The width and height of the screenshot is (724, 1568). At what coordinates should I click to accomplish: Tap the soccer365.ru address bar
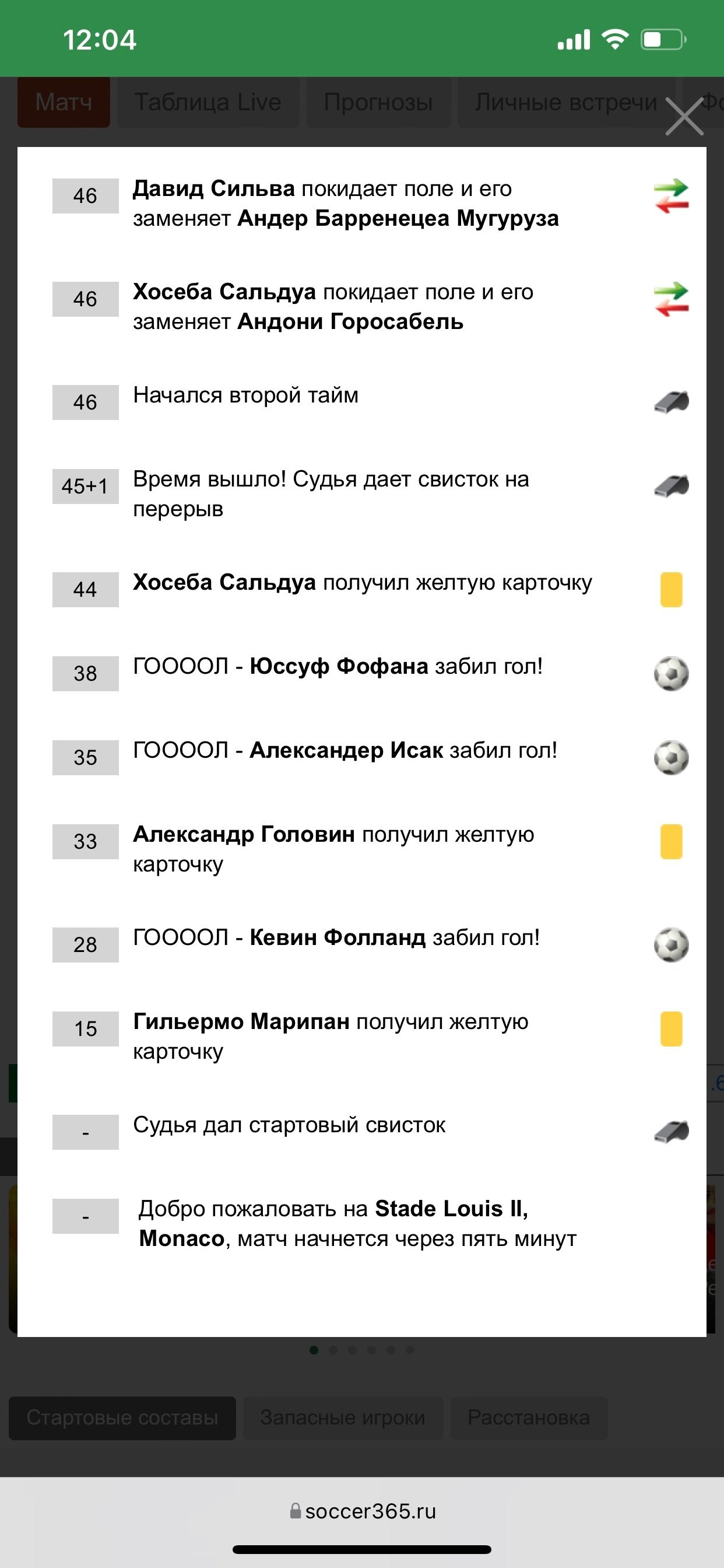(363, 1511)
